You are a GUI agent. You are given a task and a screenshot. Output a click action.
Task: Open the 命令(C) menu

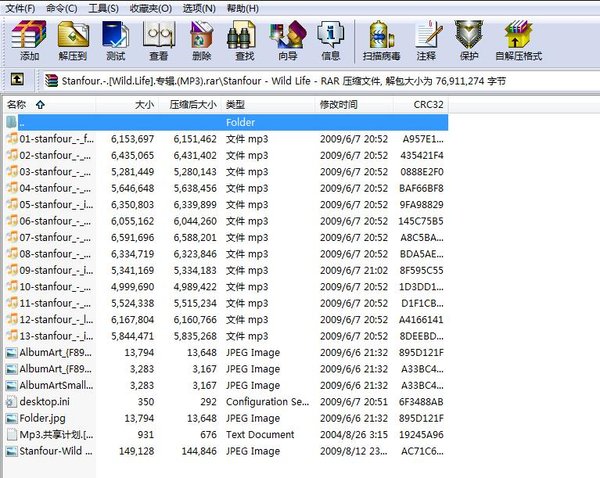tap(62, 8)
